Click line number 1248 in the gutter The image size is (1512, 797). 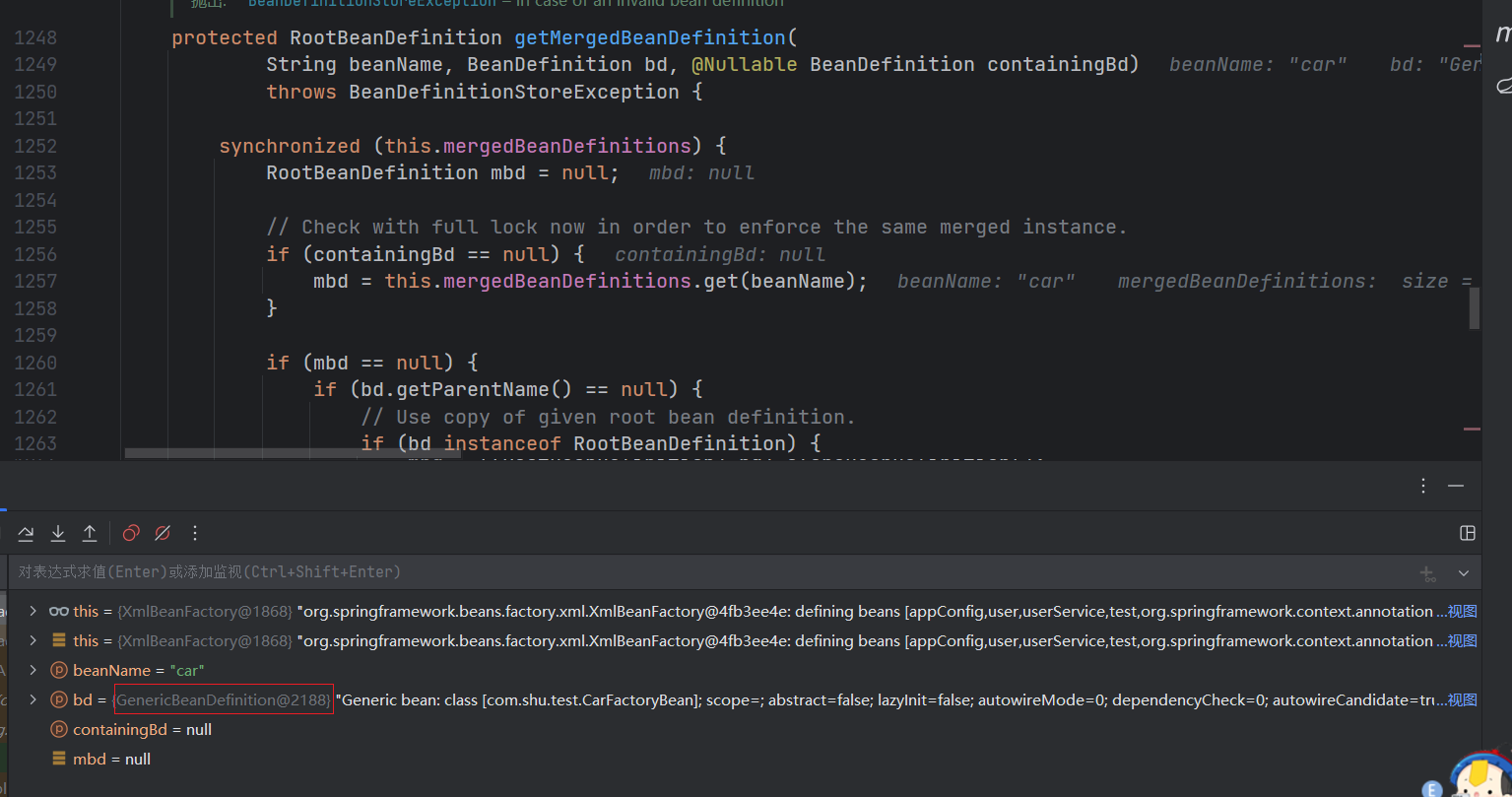pyautogui.click(x=35, y=37)
